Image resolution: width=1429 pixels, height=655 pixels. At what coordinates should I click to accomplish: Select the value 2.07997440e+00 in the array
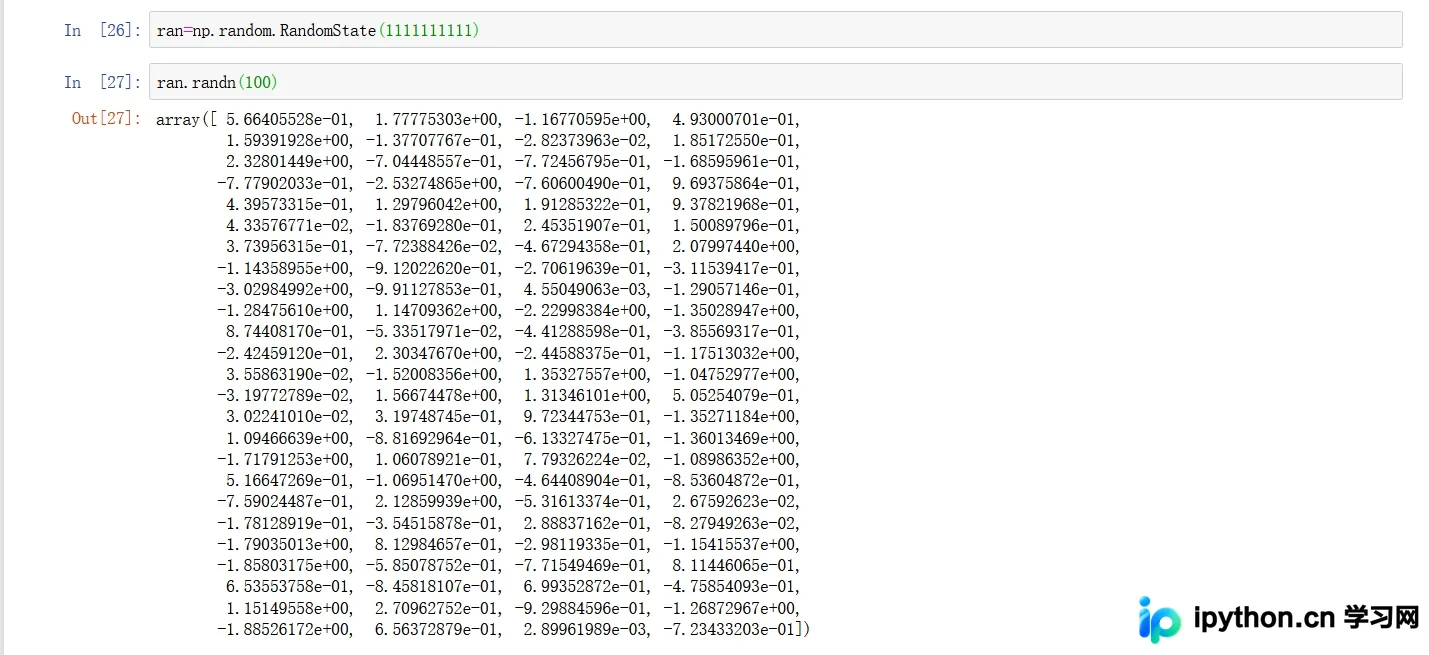click(x=736, y=246)
